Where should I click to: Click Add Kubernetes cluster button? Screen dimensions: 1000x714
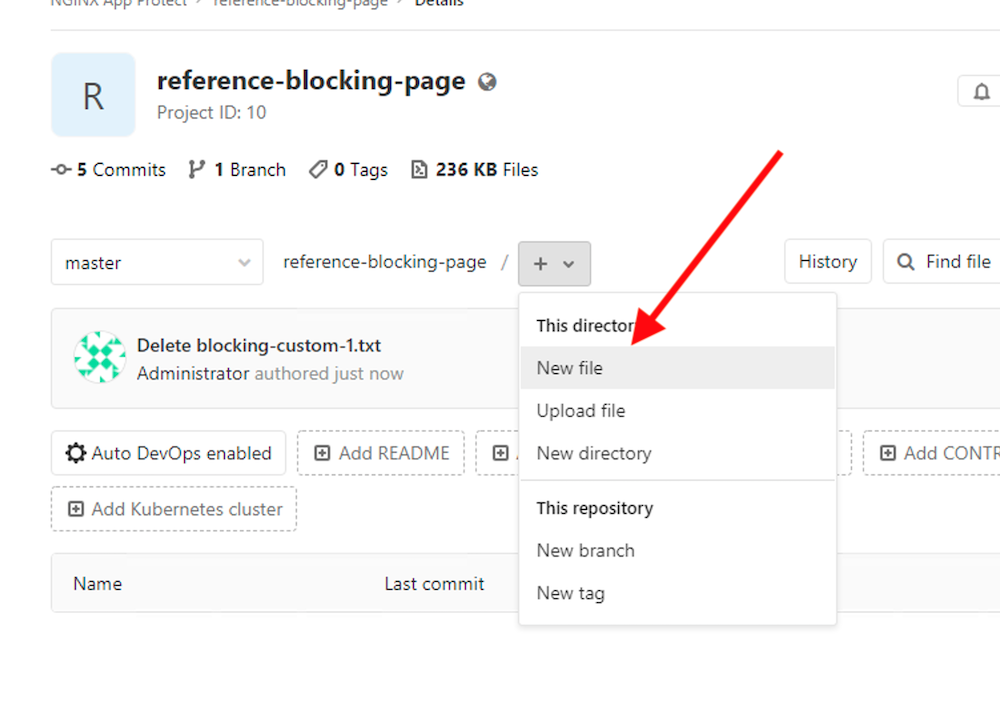click(x=174, y=509)
